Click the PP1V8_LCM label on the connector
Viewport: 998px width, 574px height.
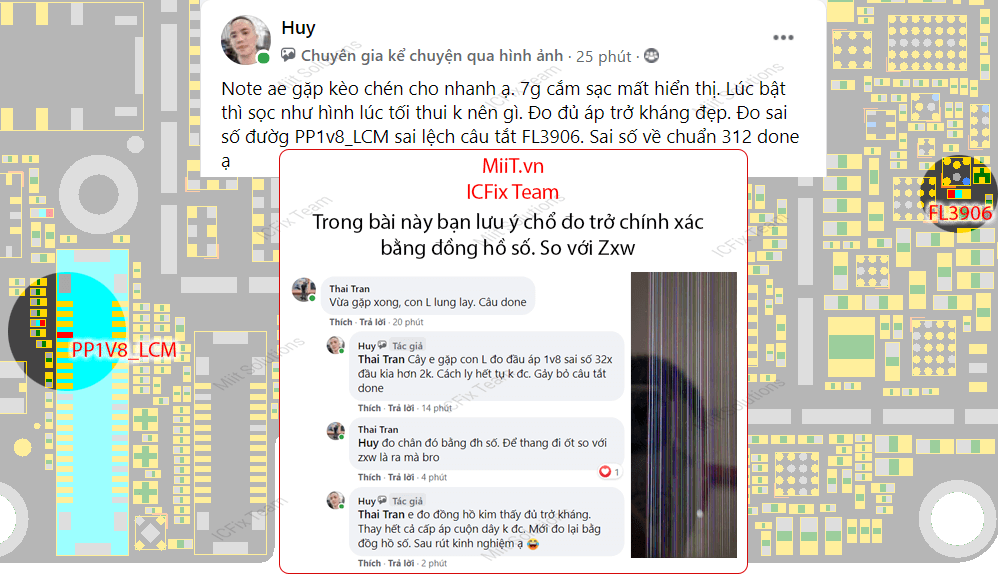(123, 349)
